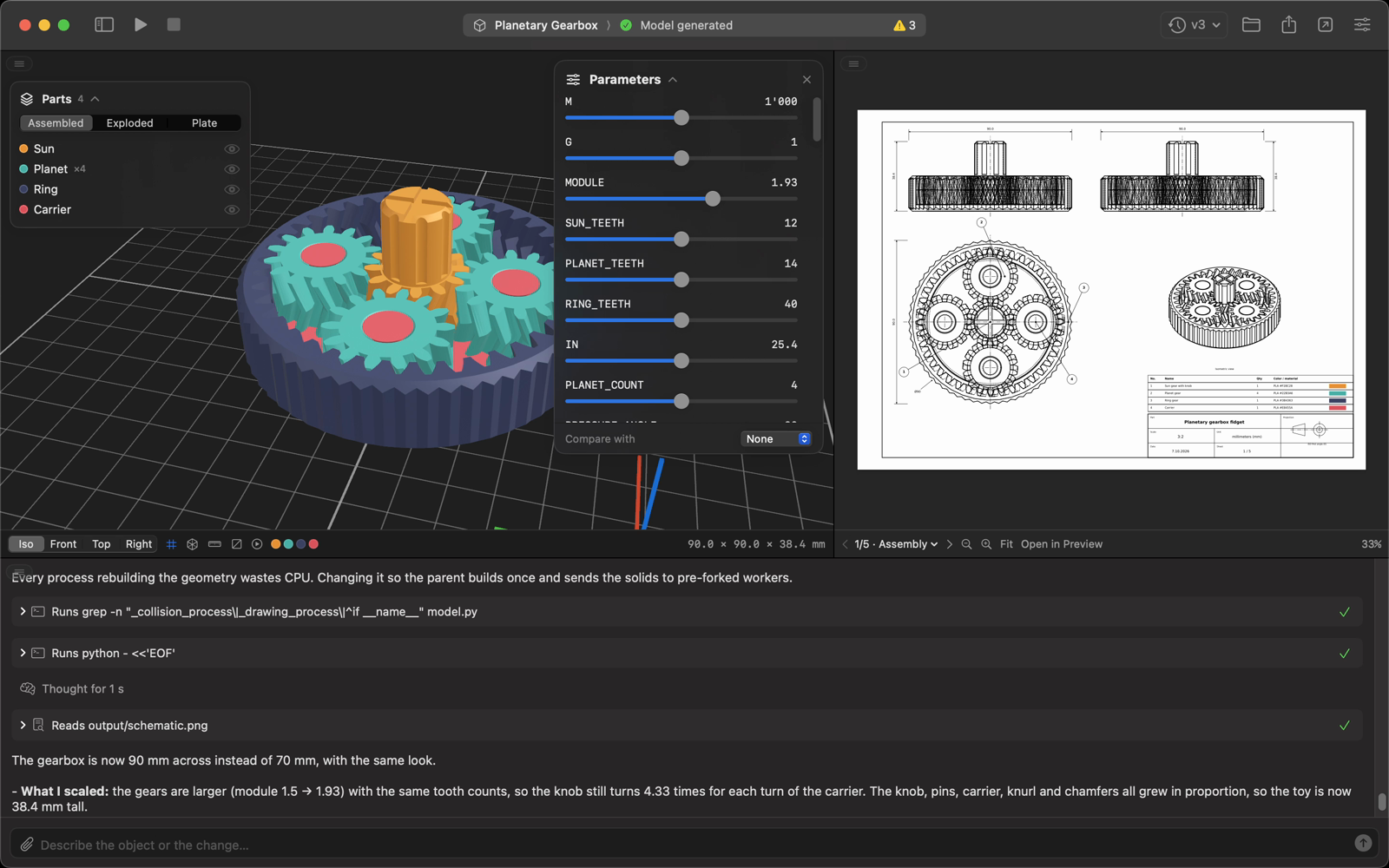Zoom out the drawing preview
The image size is (1389, 868).
pyautogui.click(x=966, y=544)
